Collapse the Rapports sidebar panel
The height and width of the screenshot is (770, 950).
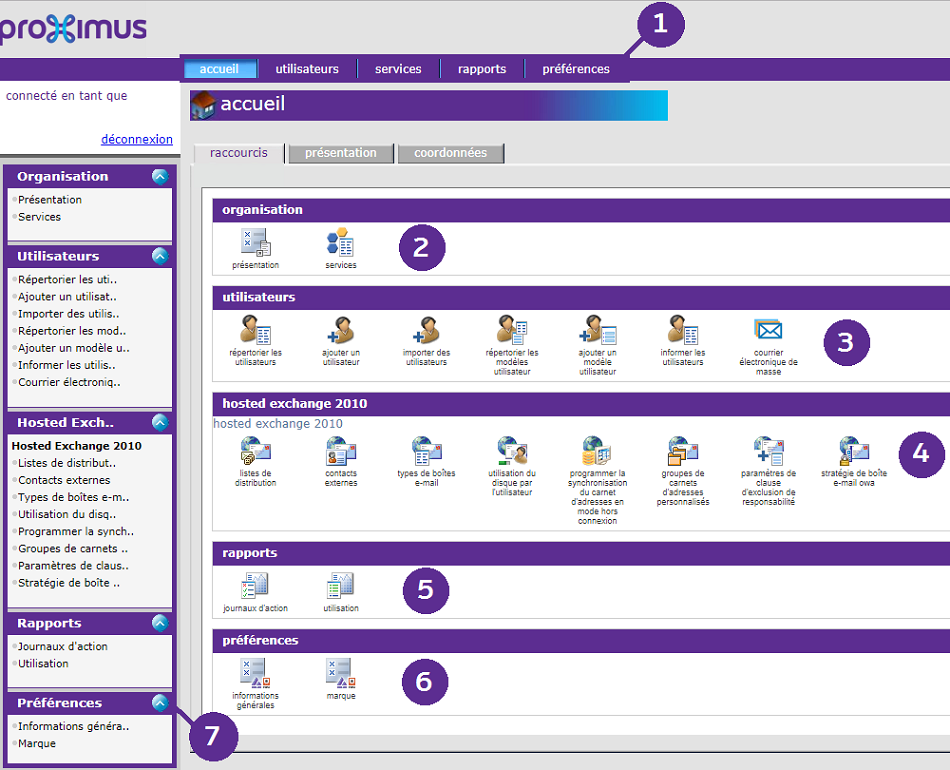click(x=160, y=623)
